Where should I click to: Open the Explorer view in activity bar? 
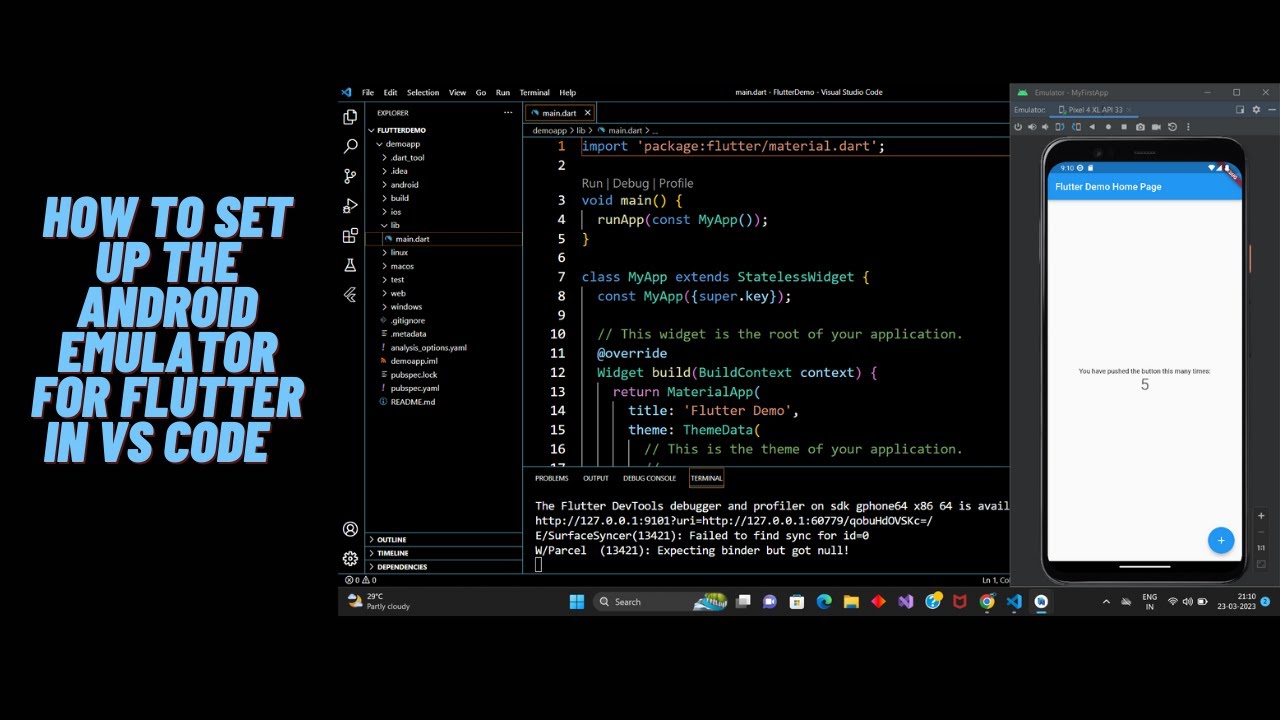[x=350, y=117]
